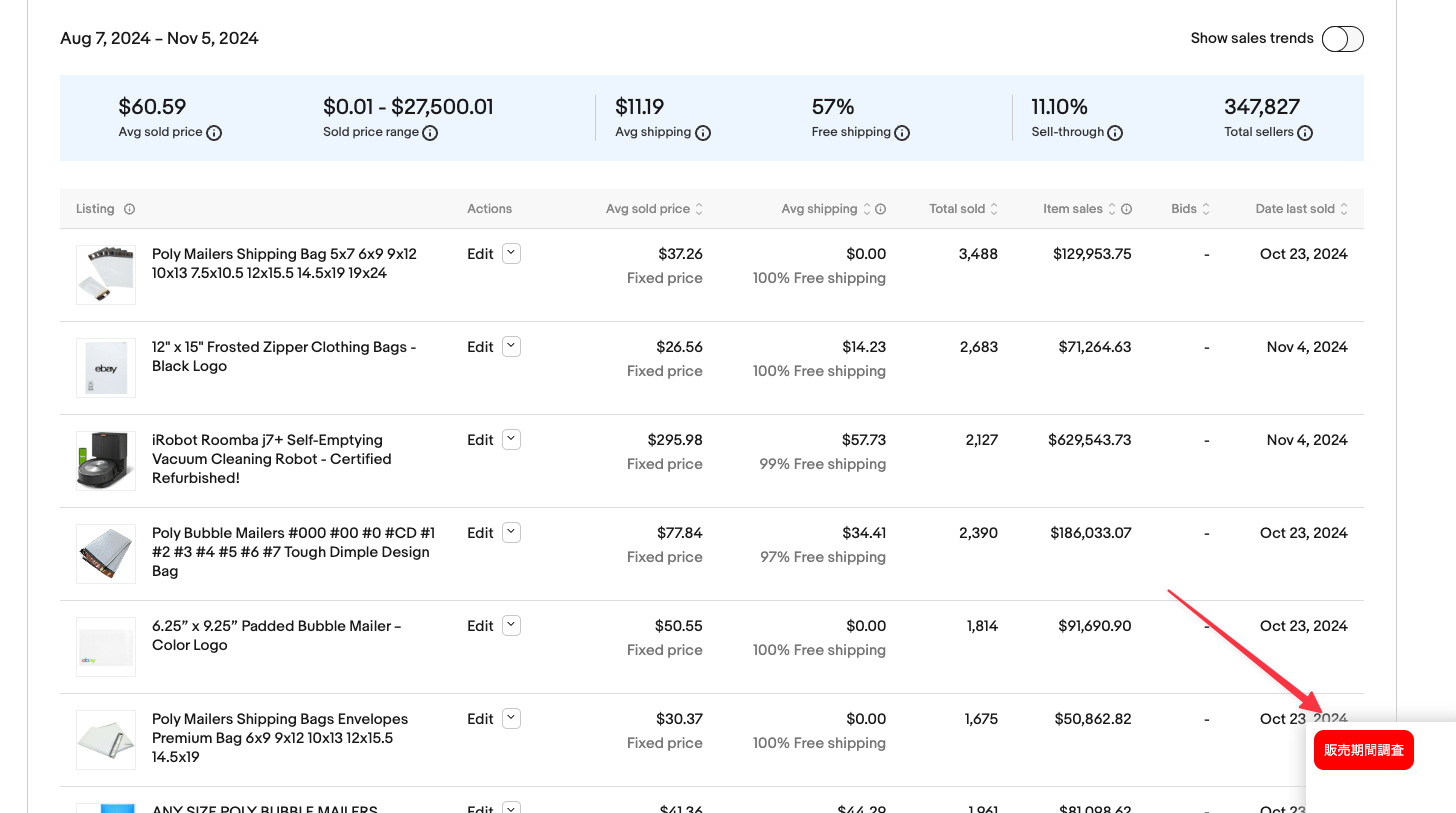Screen dimensions: 1456x813
Task: Open info icon beside Avg sold price stat
Action: 214,133
